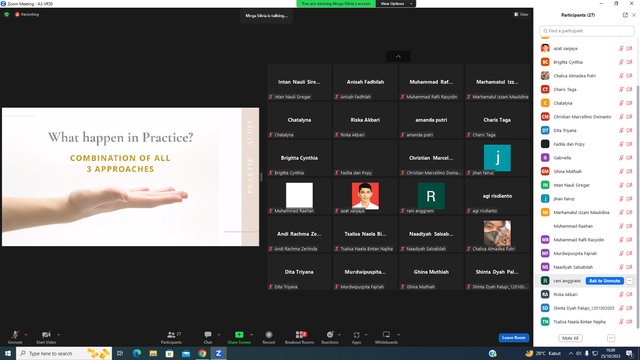Viewport: 640px width, 360px height.
Task: Open more options next to Mute All
Action: click(x=611, y=338)
